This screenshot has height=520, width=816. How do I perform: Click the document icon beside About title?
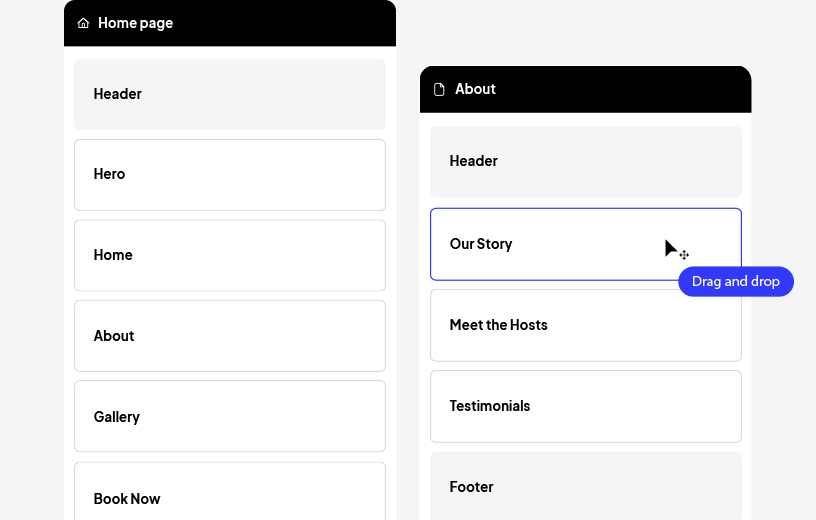tap(439, 89)
